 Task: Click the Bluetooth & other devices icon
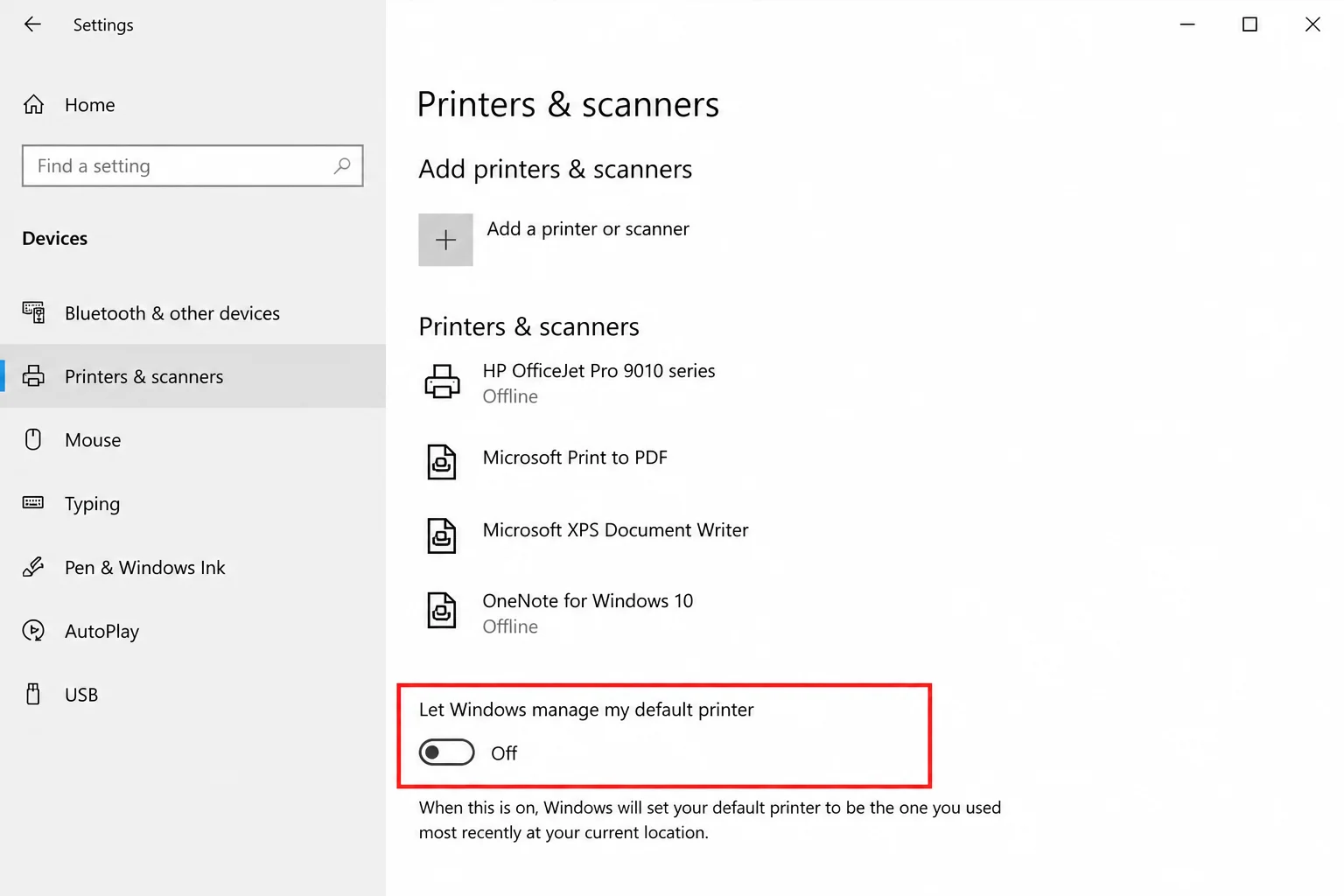(x=33, y=312)
